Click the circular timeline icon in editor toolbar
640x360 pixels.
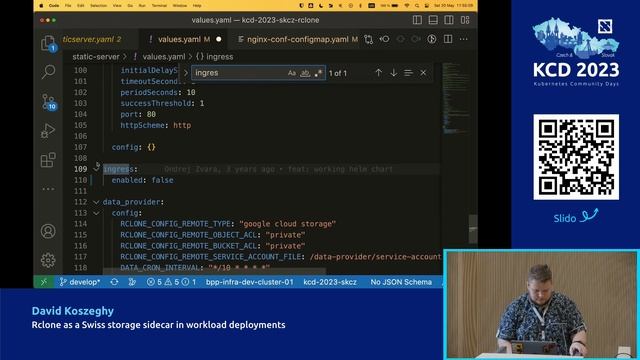(431, 39)
